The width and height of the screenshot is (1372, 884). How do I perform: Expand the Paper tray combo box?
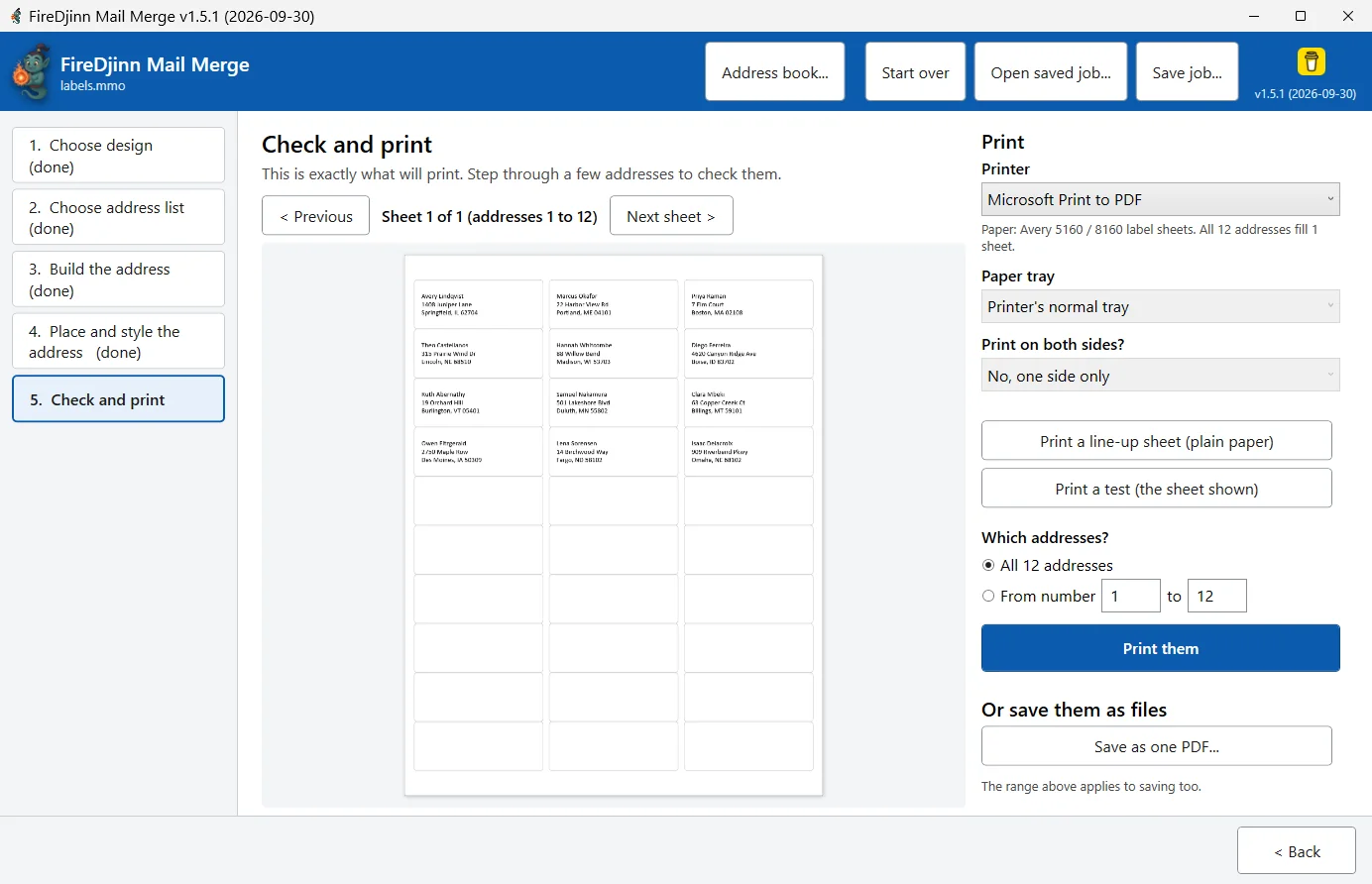coord(1160,307)
